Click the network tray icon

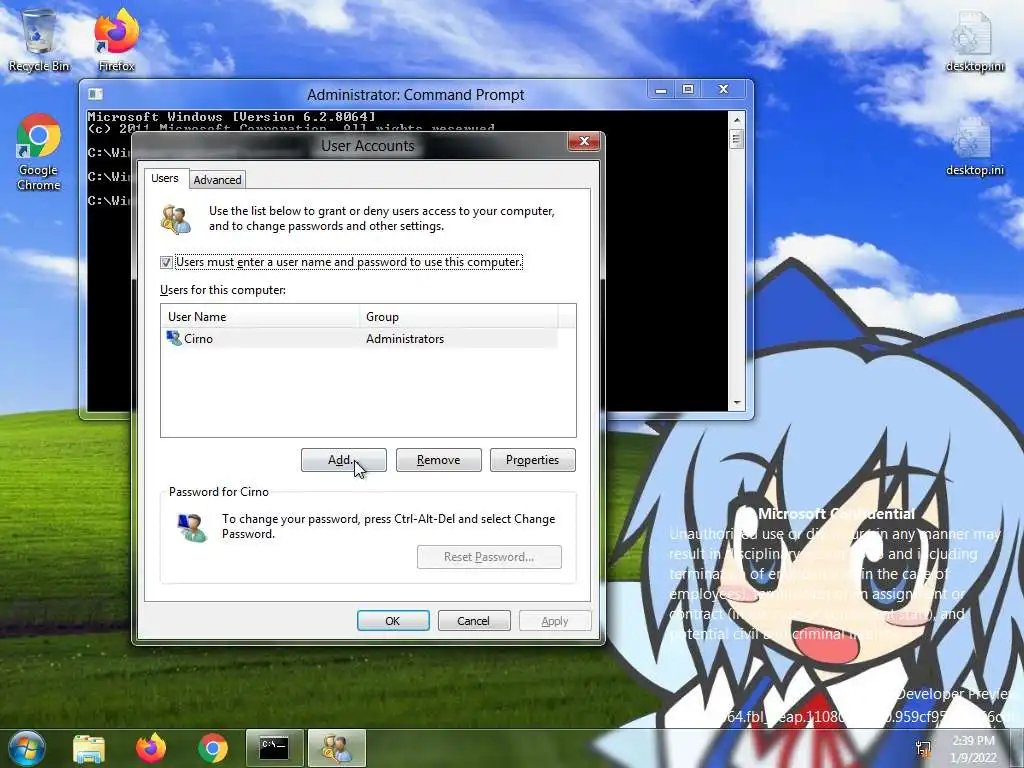pos(923,749)
